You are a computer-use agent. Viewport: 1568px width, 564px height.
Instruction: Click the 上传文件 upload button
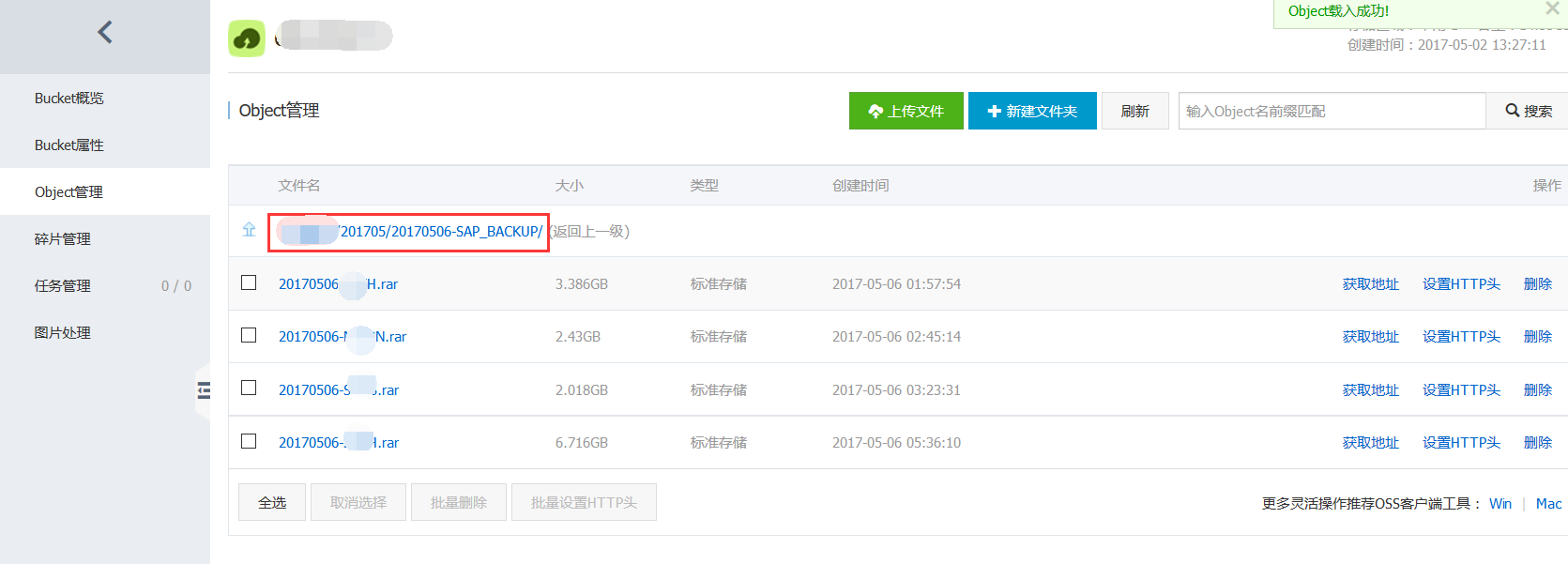(x=906, y=111)
